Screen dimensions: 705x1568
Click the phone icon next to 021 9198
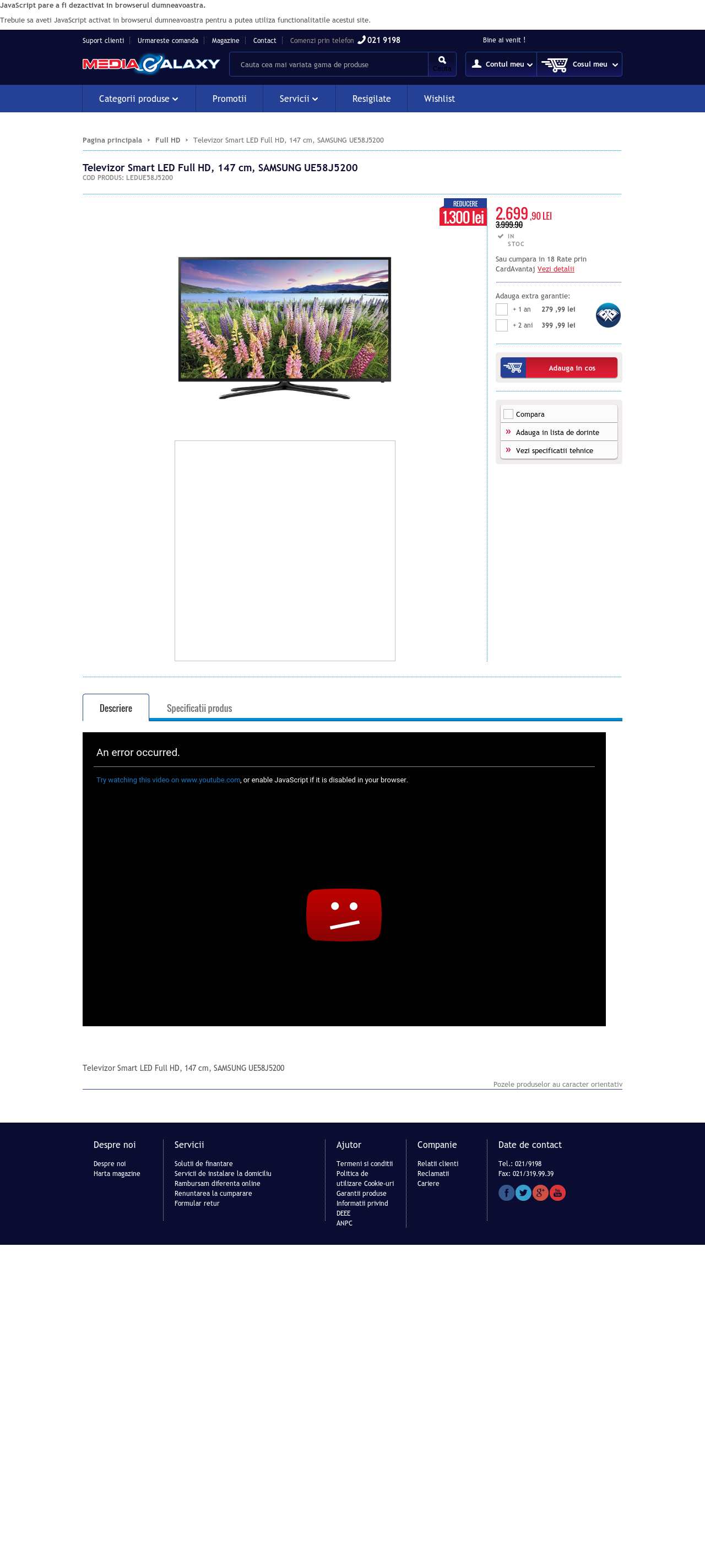point(361,40)
